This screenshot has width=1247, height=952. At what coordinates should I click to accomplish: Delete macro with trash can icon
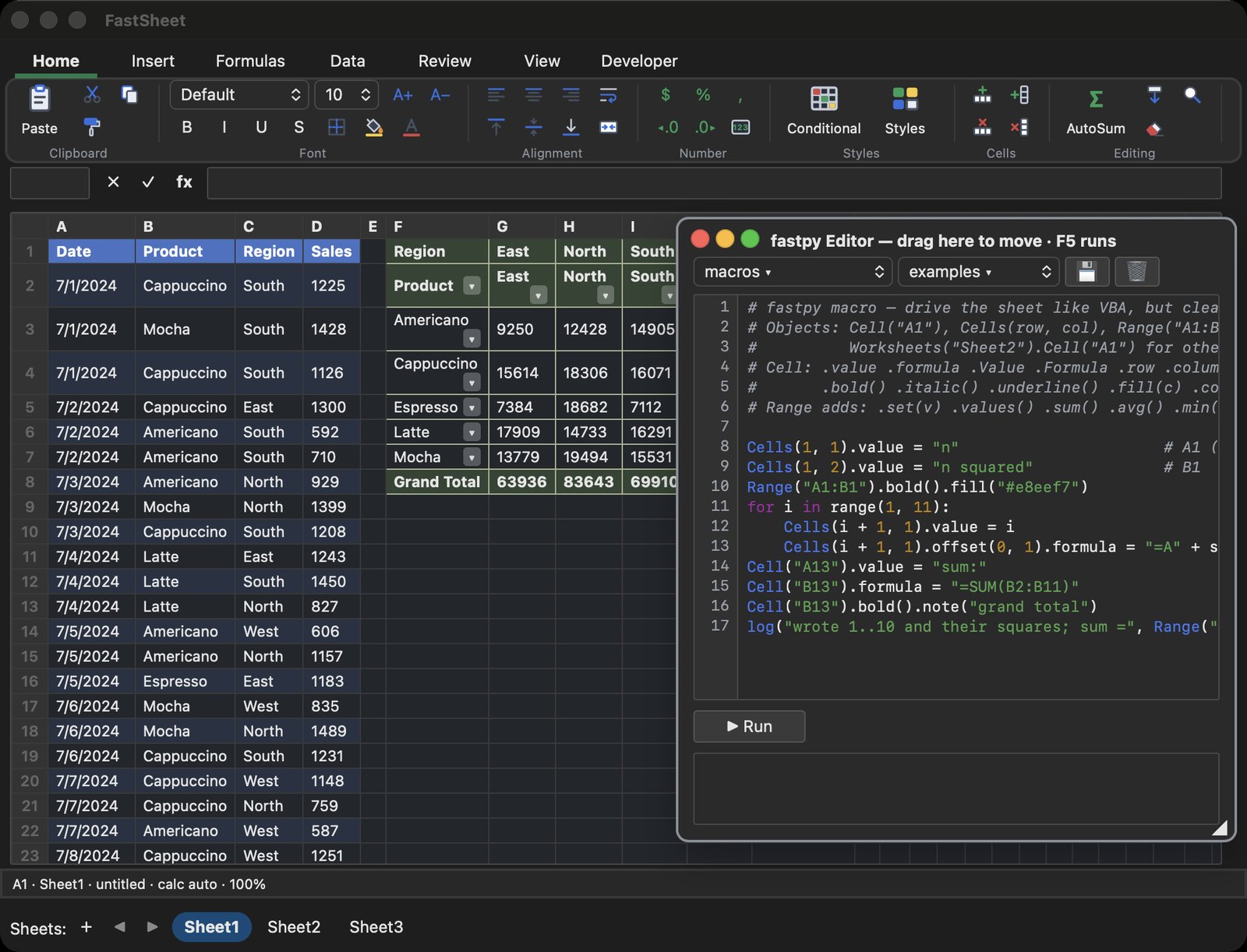click(x=1137, y=272)
